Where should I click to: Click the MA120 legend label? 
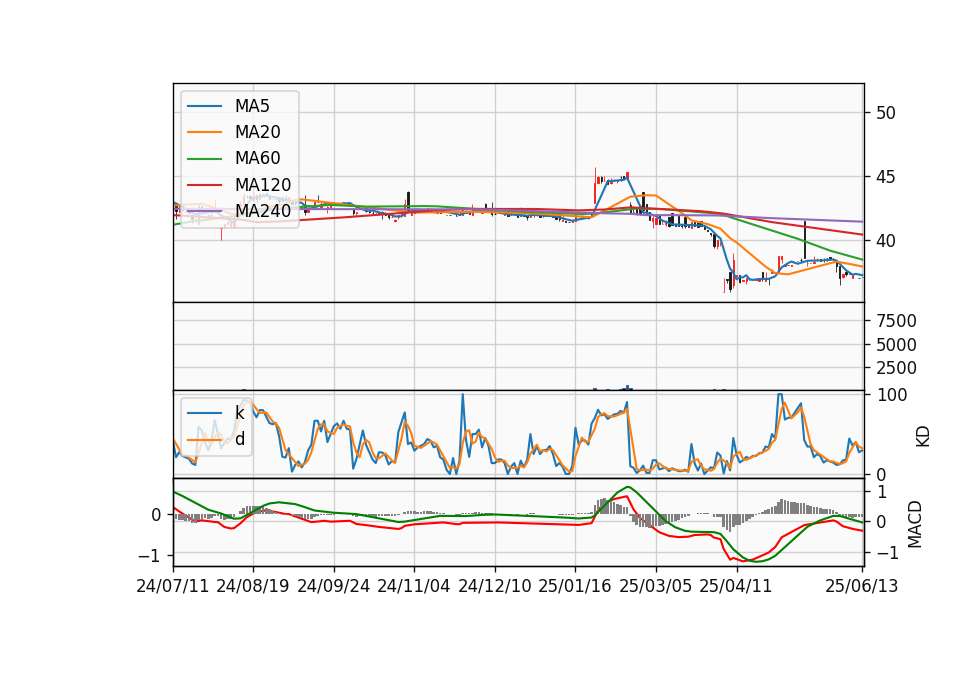263,185
